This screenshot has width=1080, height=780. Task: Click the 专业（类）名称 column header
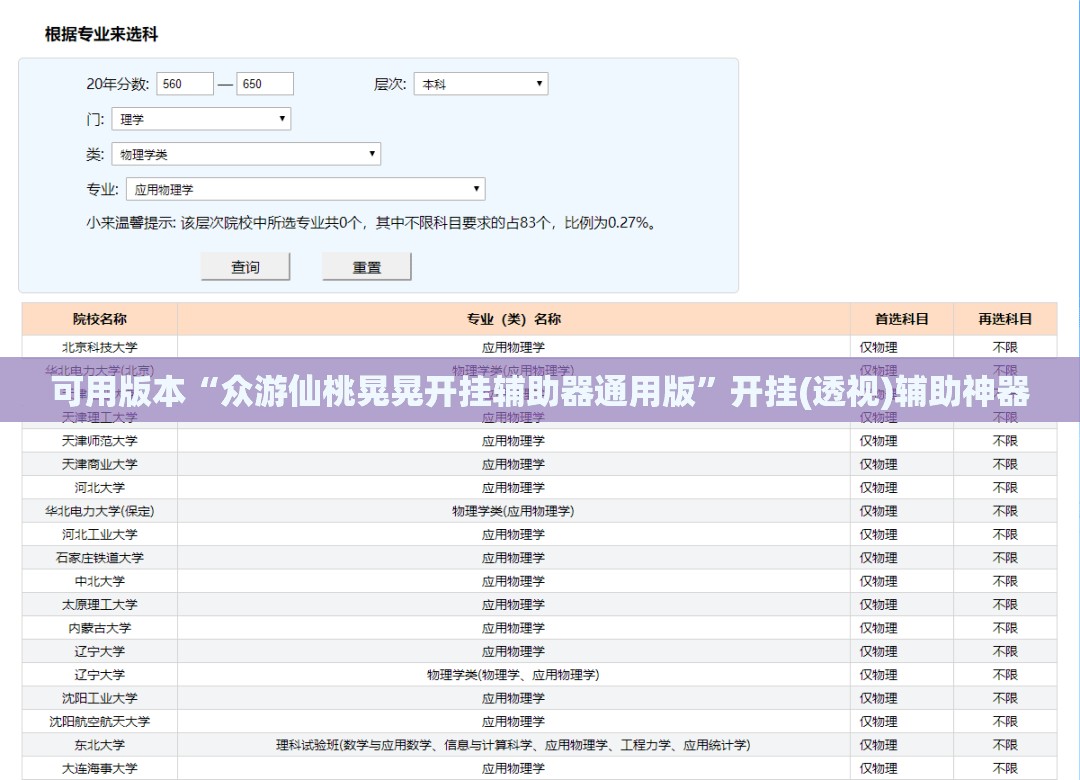[x=514, y=319]
